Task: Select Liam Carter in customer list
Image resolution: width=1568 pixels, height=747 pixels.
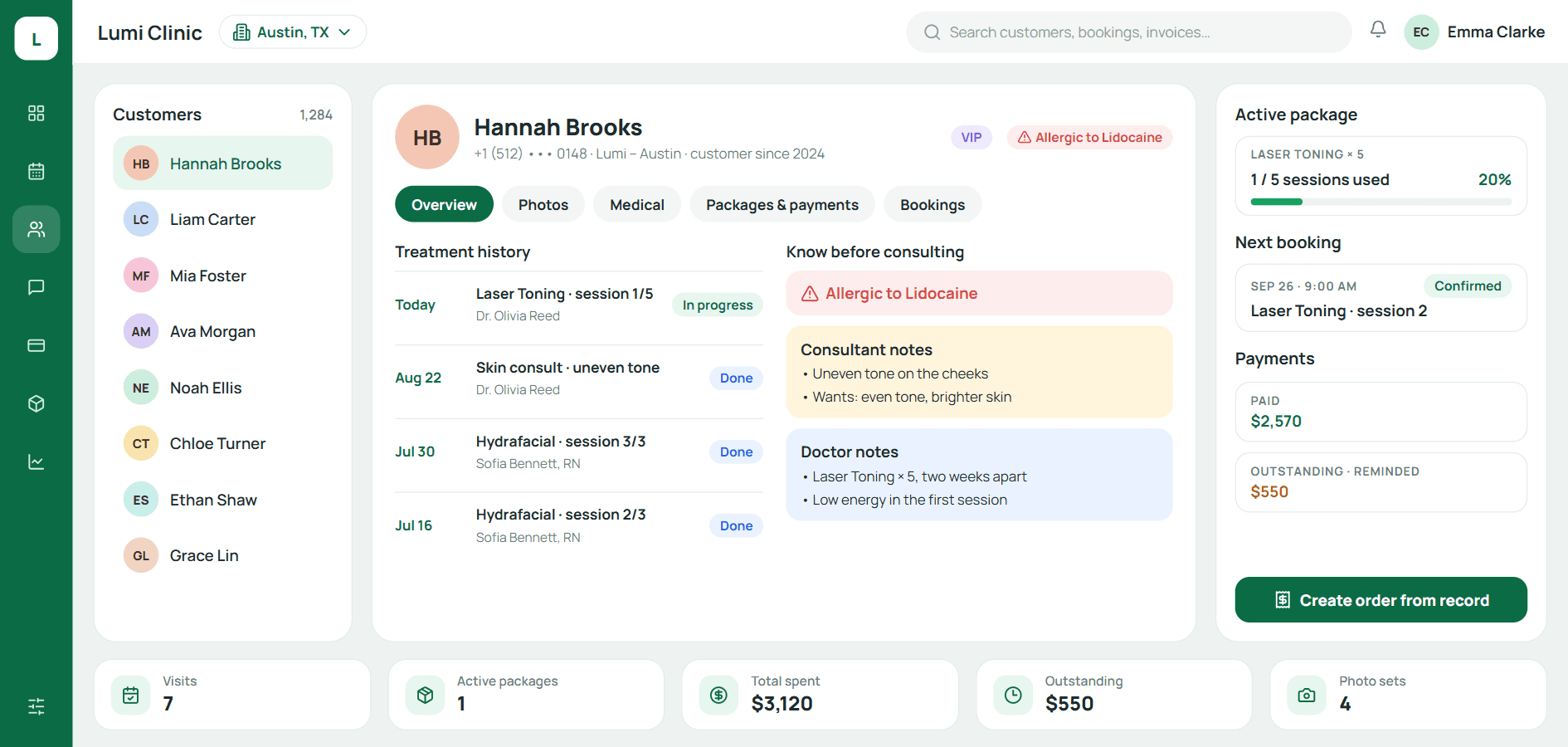Action: tap(222, 219)
